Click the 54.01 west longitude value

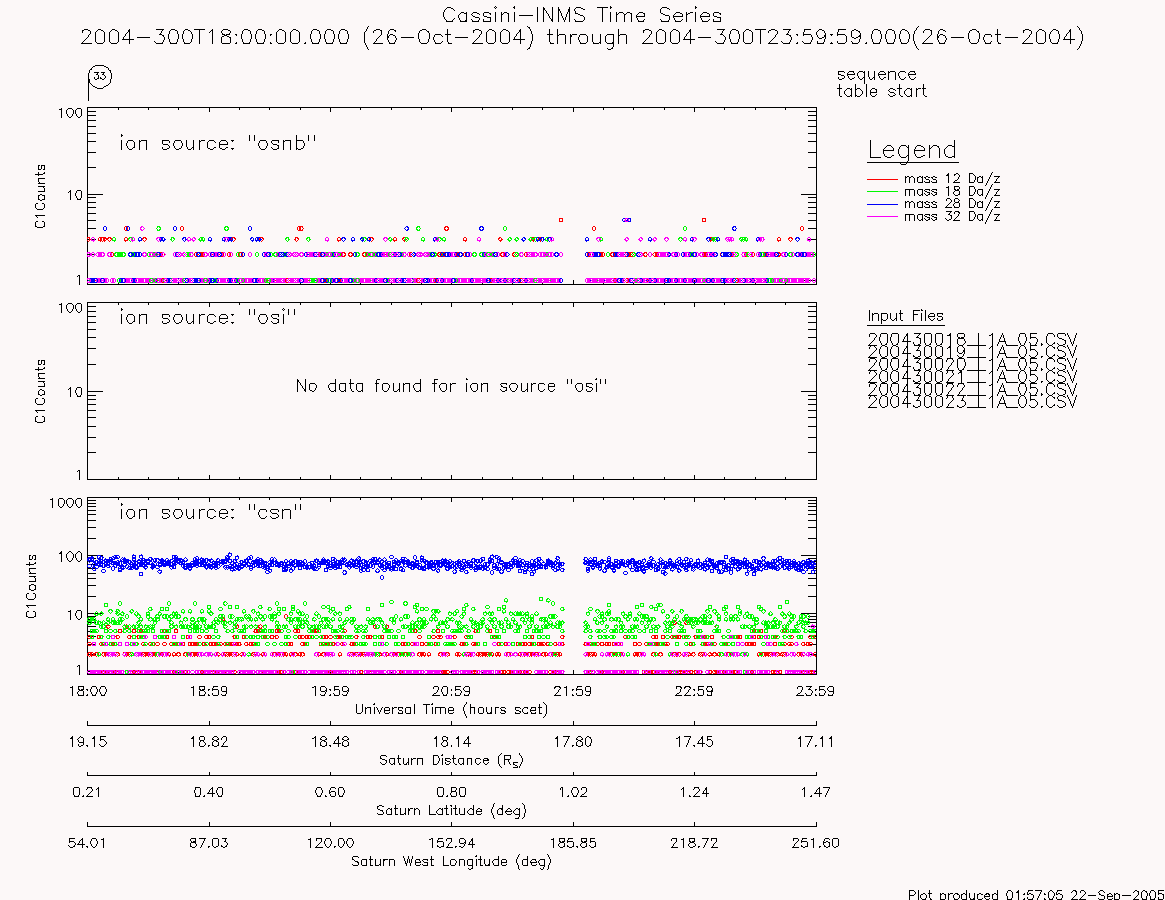coord(87,843)
